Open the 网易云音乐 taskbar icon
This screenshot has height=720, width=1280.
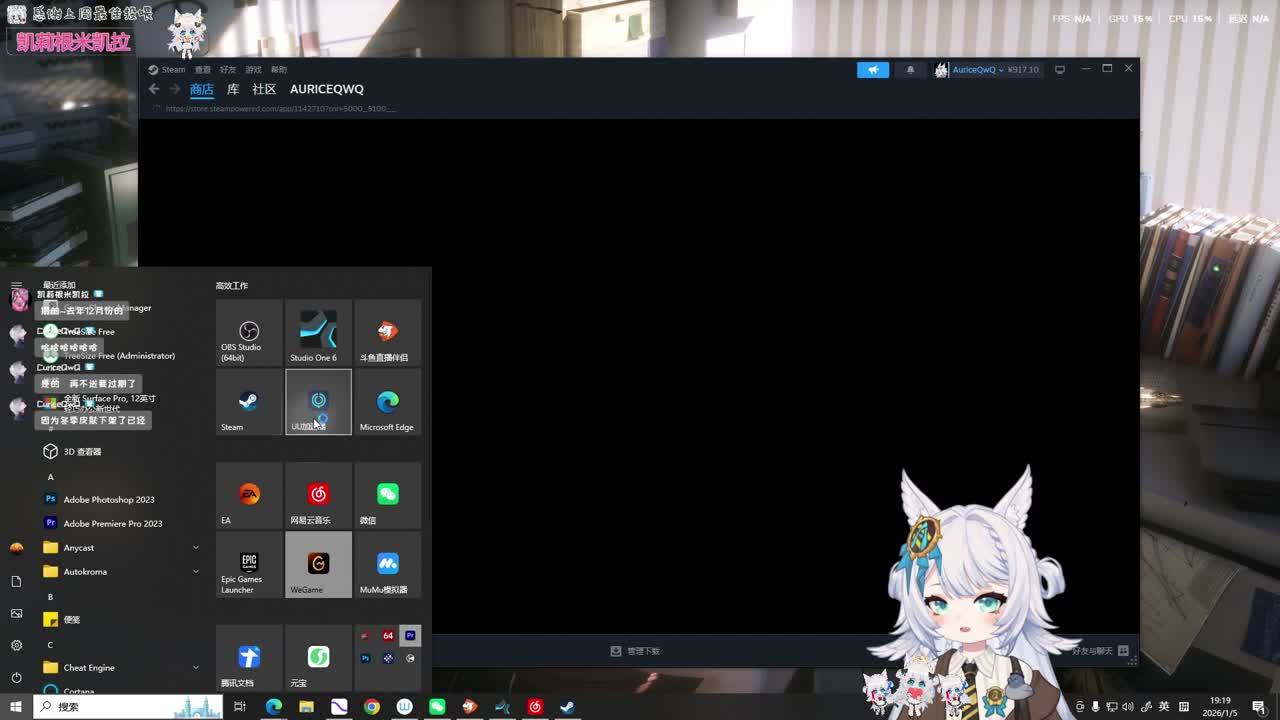(535, 707)
